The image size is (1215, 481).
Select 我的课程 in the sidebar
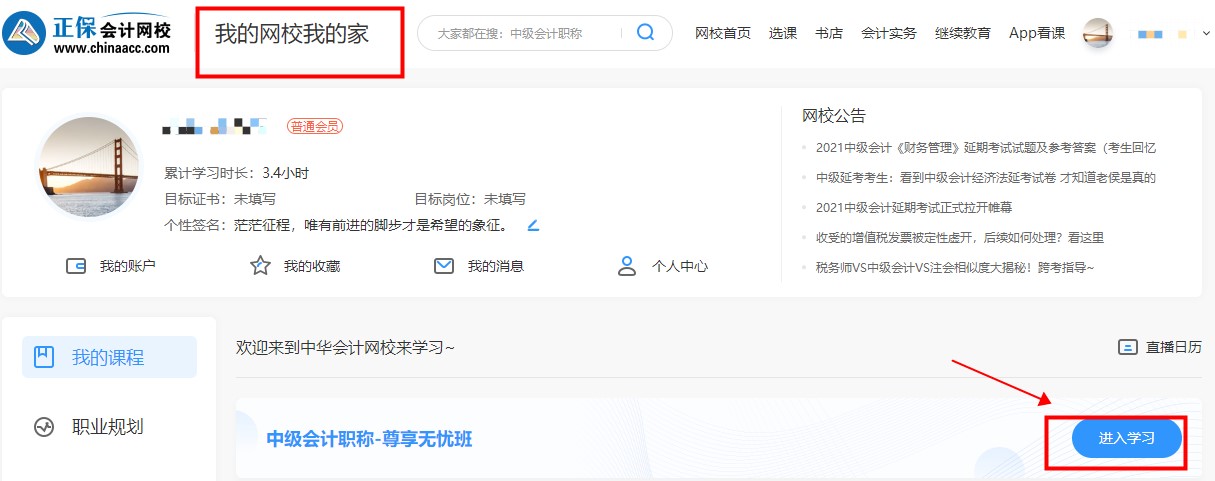(x=109, y=357)
